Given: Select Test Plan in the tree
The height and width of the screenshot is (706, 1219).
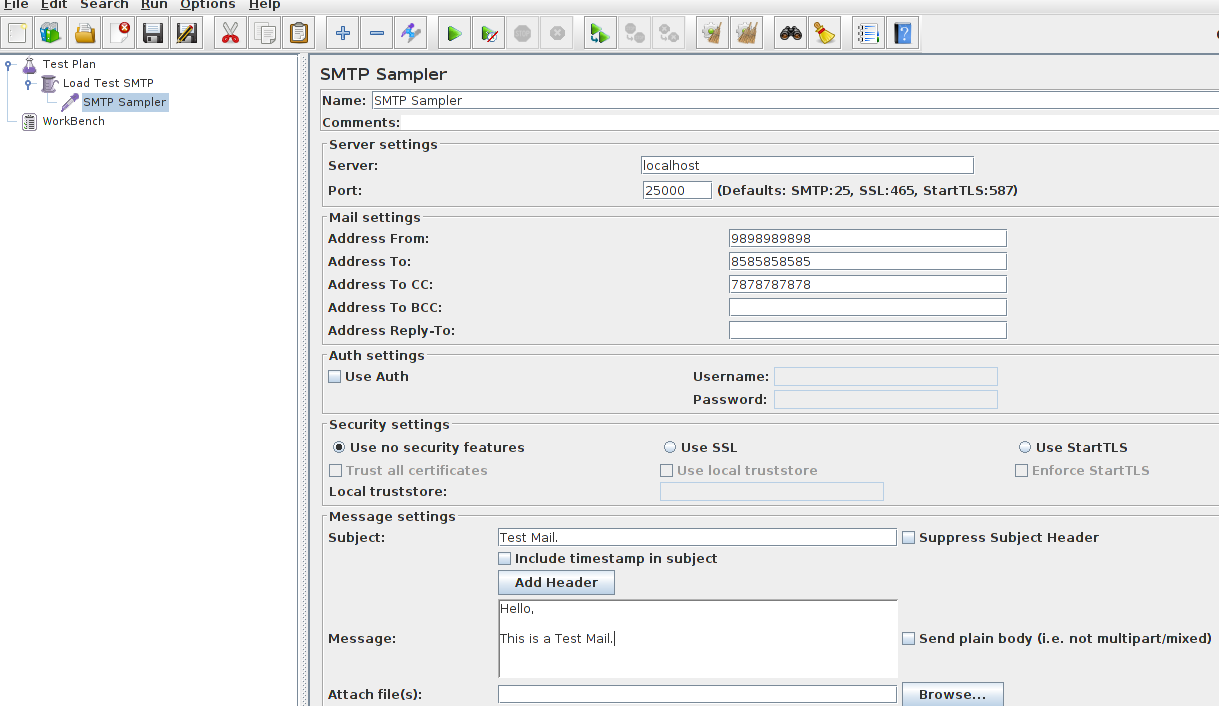Looking at the screenshot, I should coord(69,64).
